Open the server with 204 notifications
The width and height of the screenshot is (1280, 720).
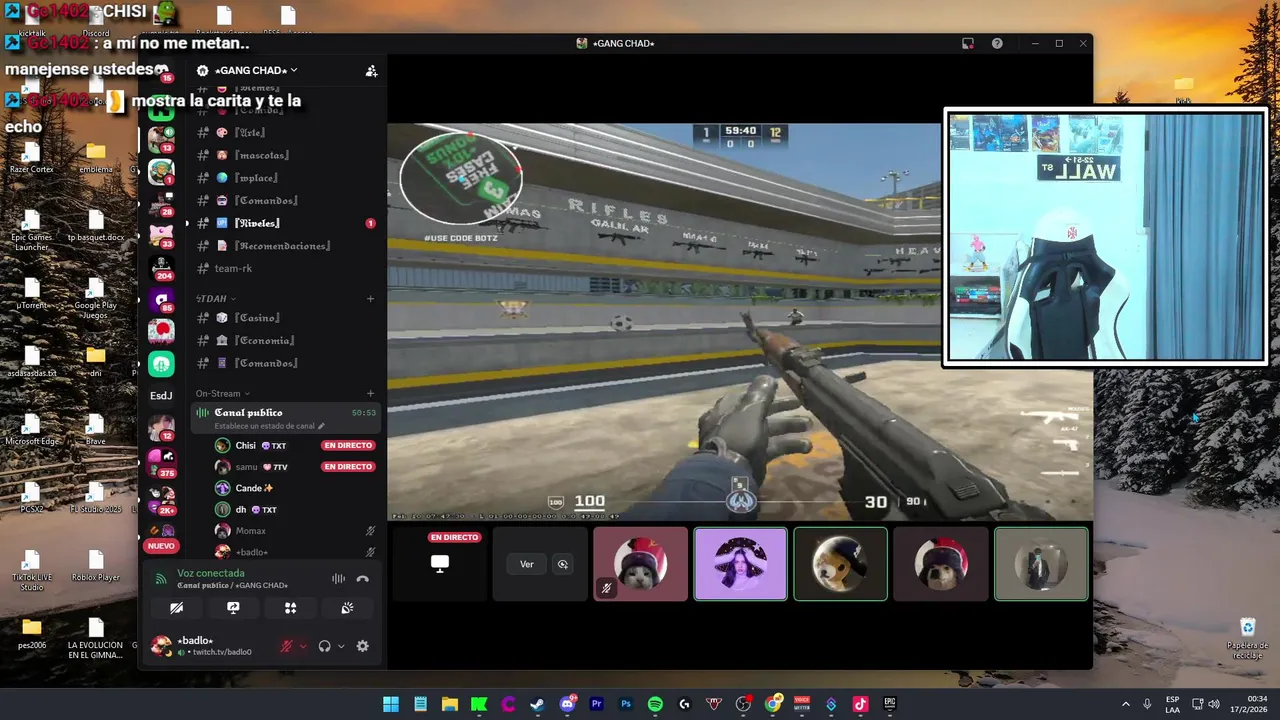tap(161, 267)
